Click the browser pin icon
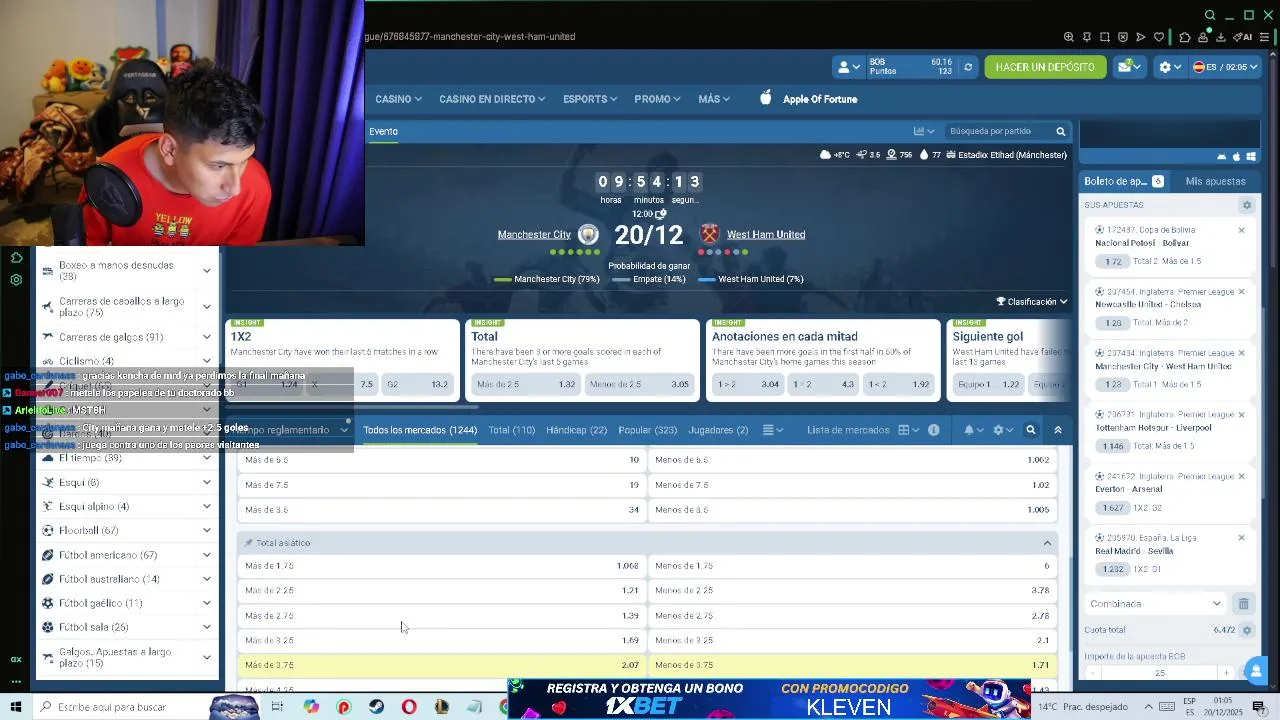 pyautogui.click(x=1087, y=37)
